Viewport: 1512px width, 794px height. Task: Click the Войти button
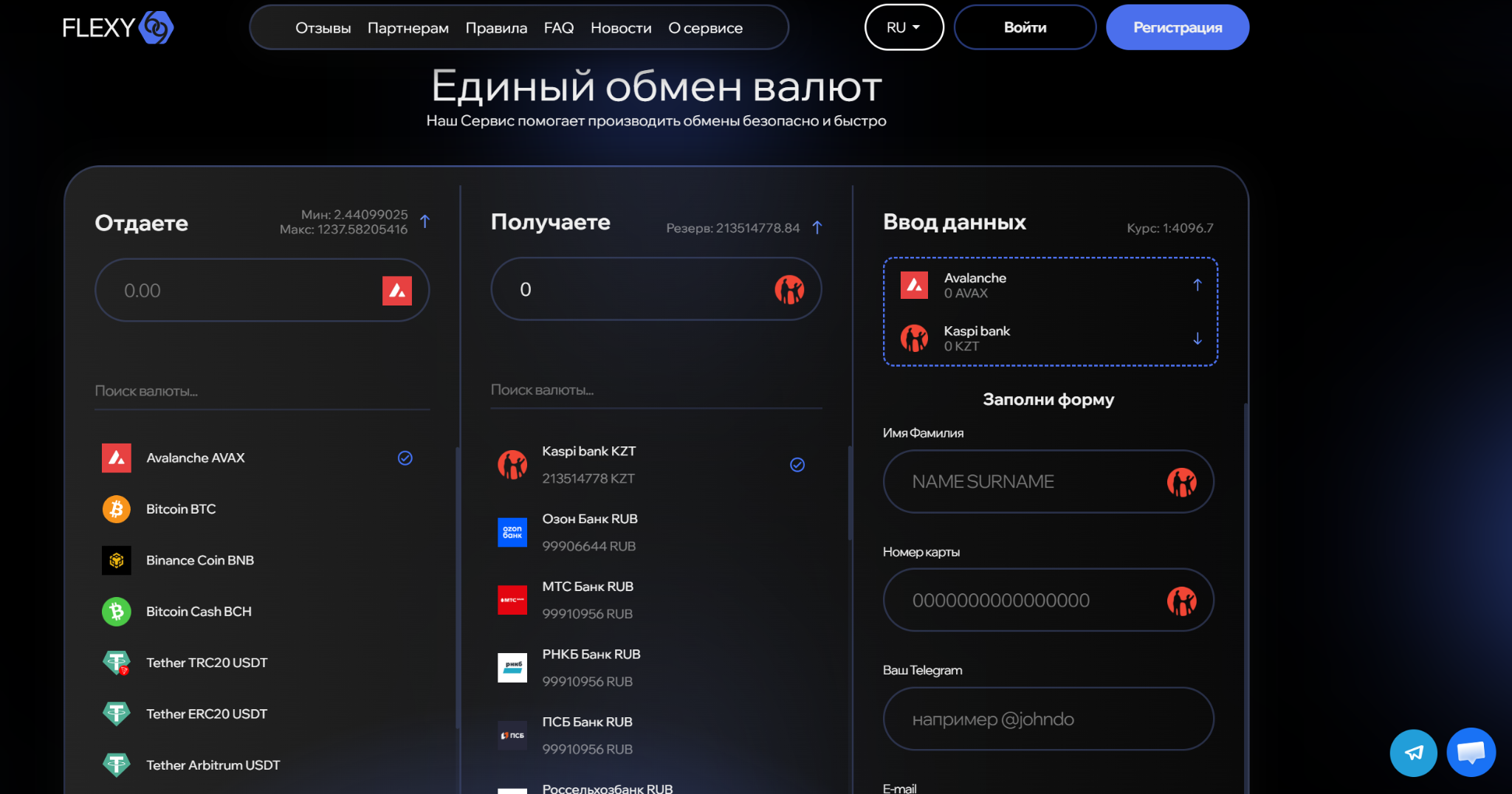coord(1025,27)
